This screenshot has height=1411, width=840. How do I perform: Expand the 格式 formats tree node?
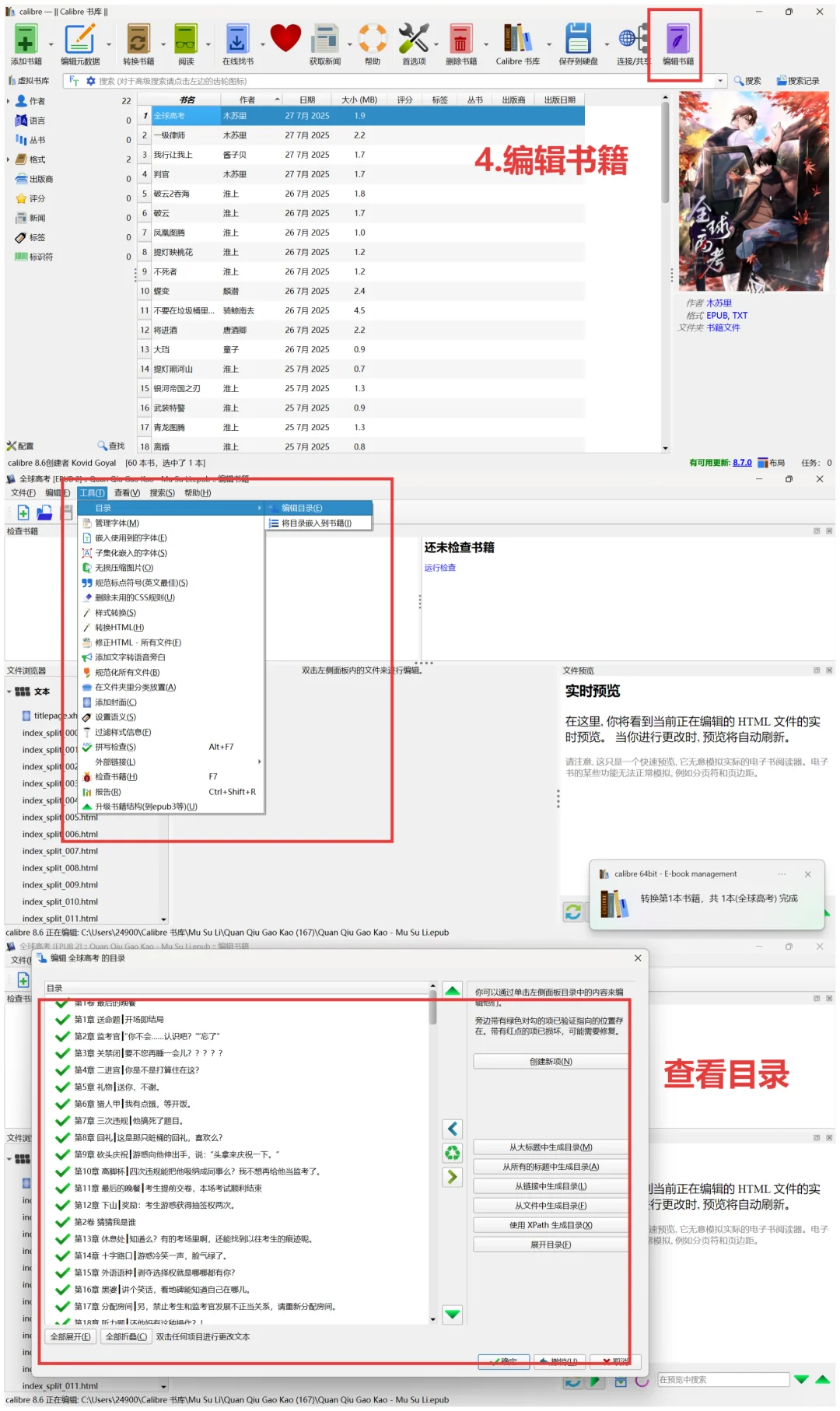[9, 159]
